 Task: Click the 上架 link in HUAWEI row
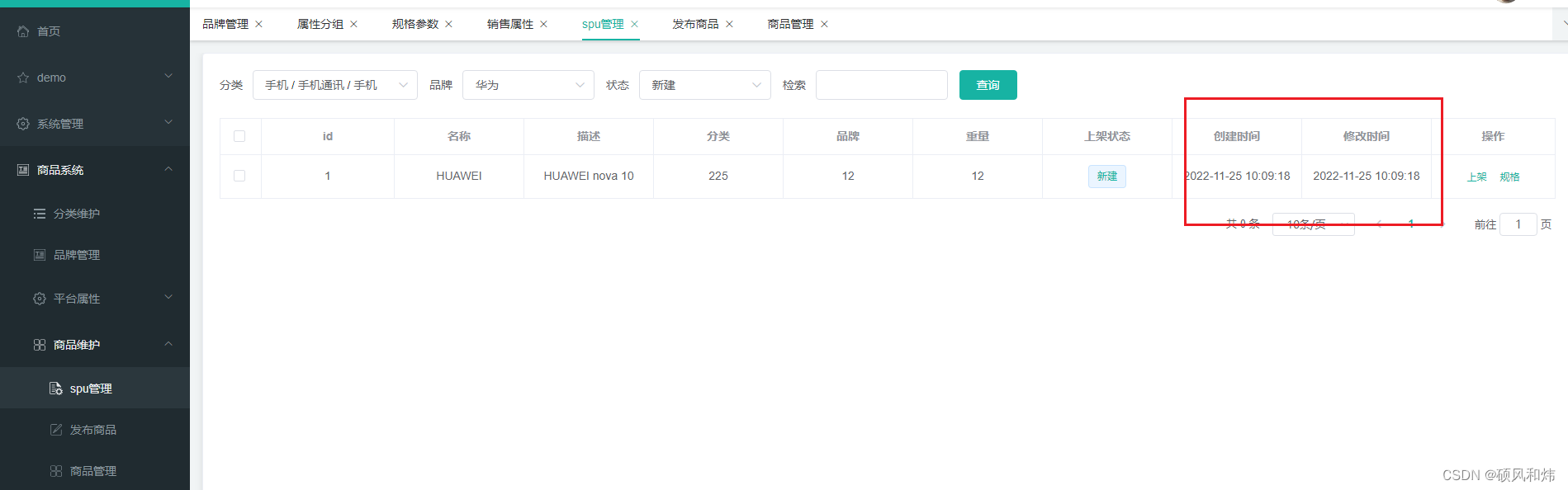(1477, 177)
